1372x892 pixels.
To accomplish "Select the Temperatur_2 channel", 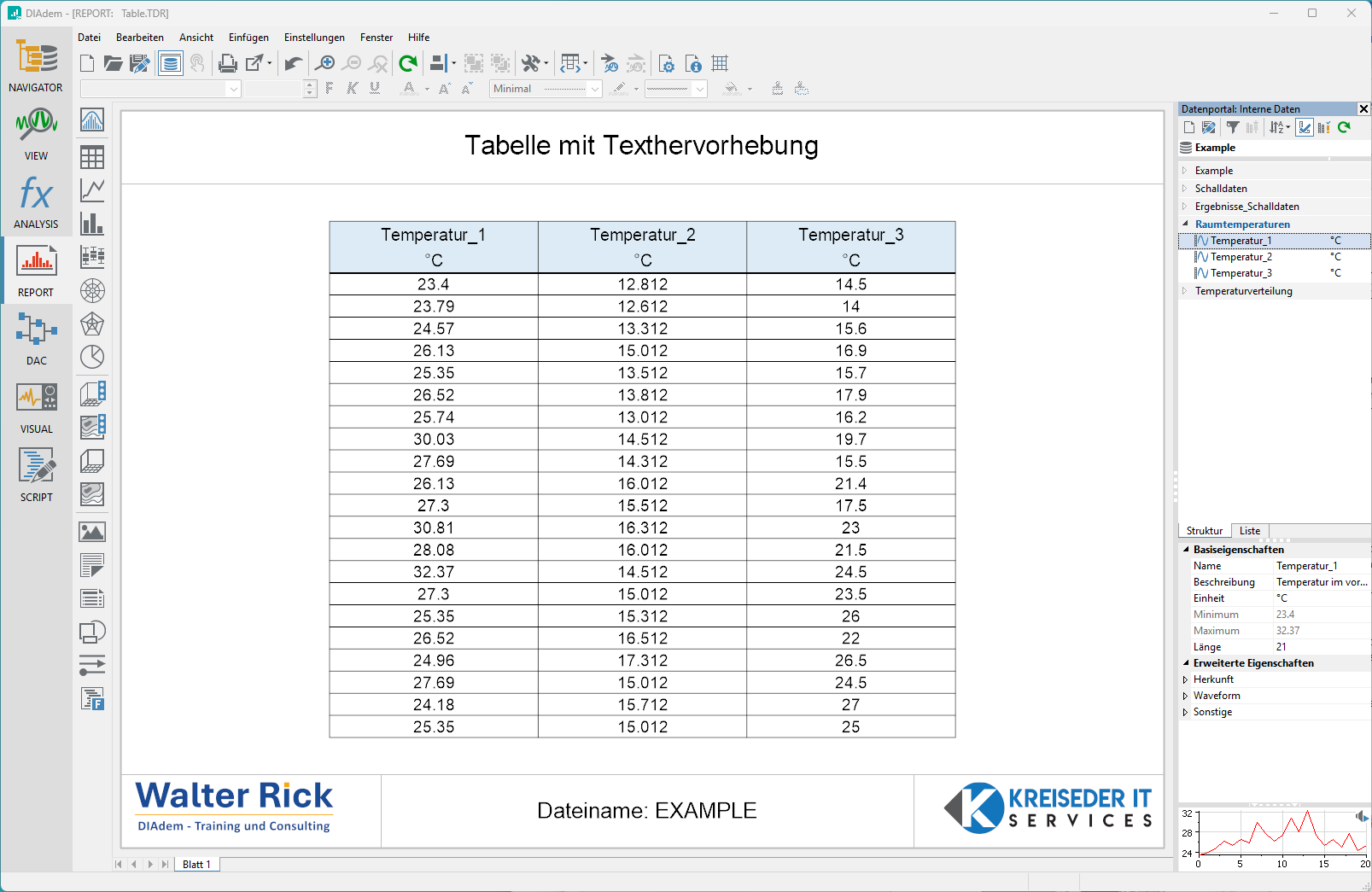I will pos(1241,257).
